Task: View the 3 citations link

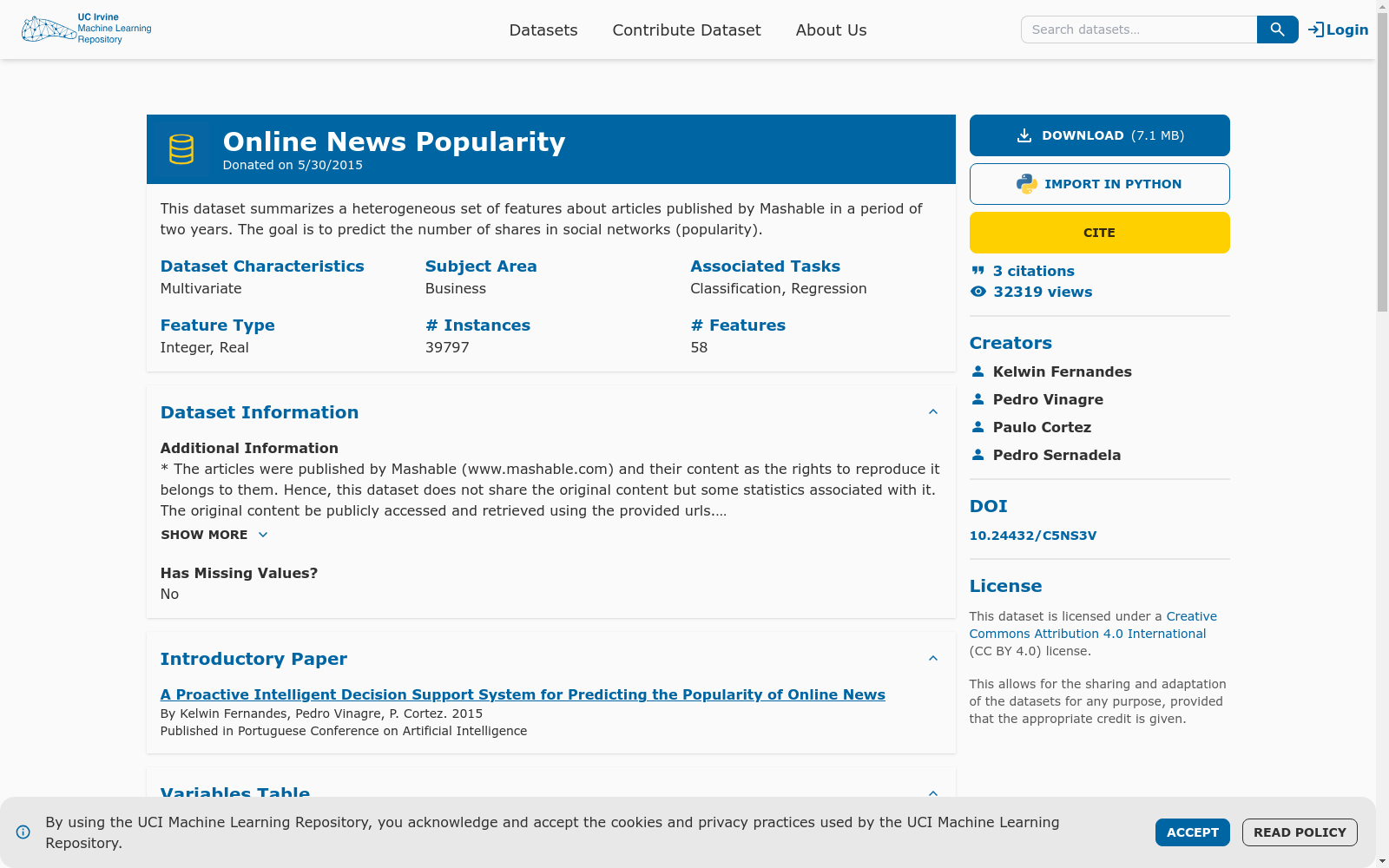Action: (x=1034, y=271)
